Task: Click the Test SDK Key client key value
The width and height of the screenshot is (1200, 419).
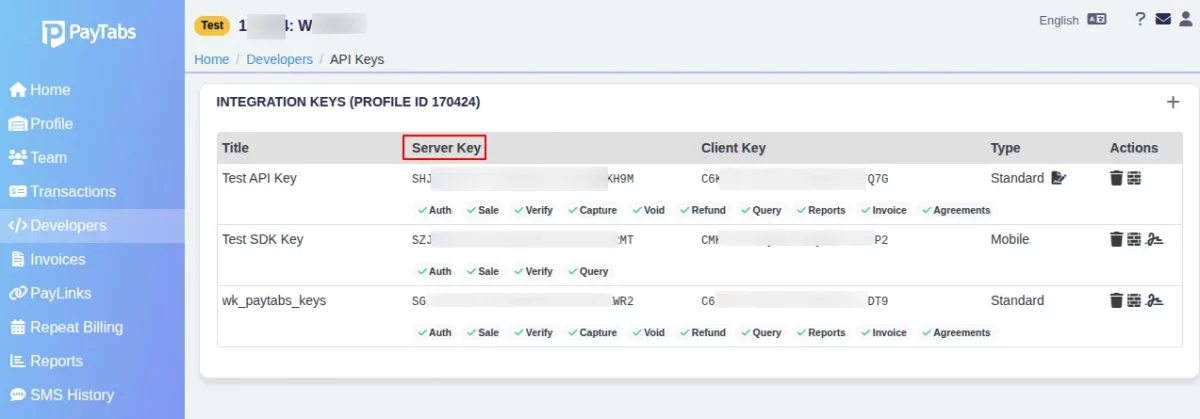Action: (795, 240)
